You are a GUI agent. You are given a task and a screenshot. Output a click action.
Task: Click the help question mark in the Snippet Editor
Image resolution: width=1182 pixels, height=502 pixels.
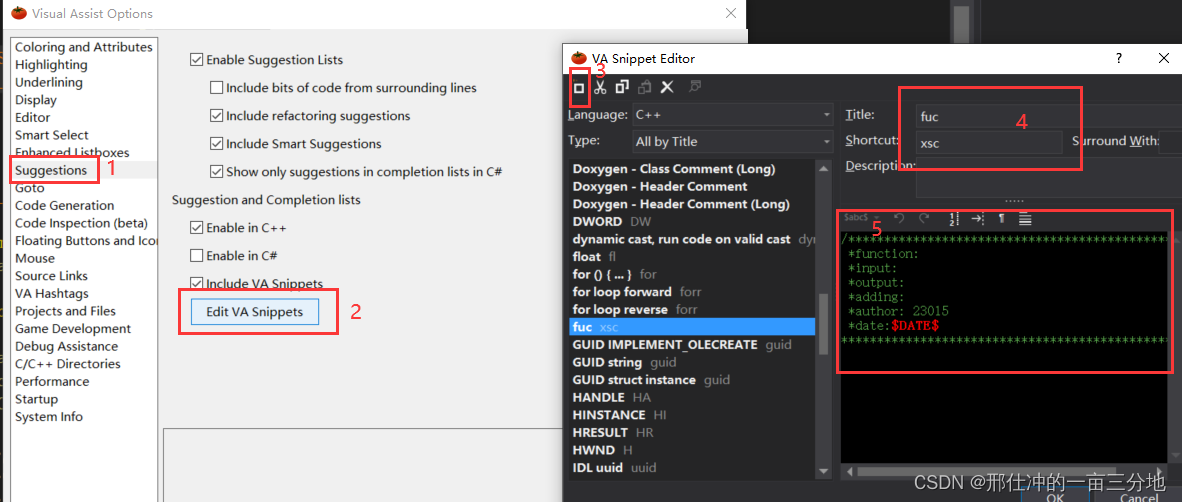tap(1119, 58)
